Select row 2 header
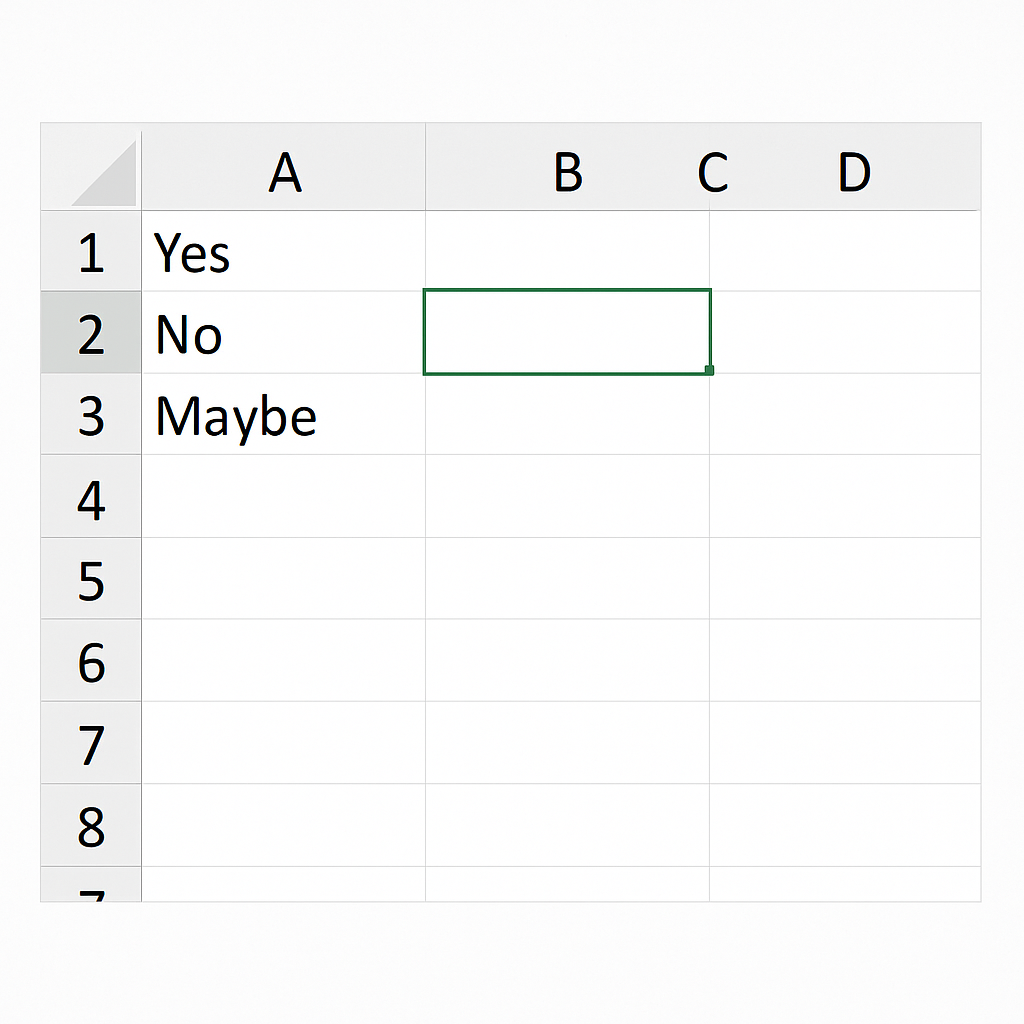Viewport: 1024px width, 1024px height. (91, 332)
